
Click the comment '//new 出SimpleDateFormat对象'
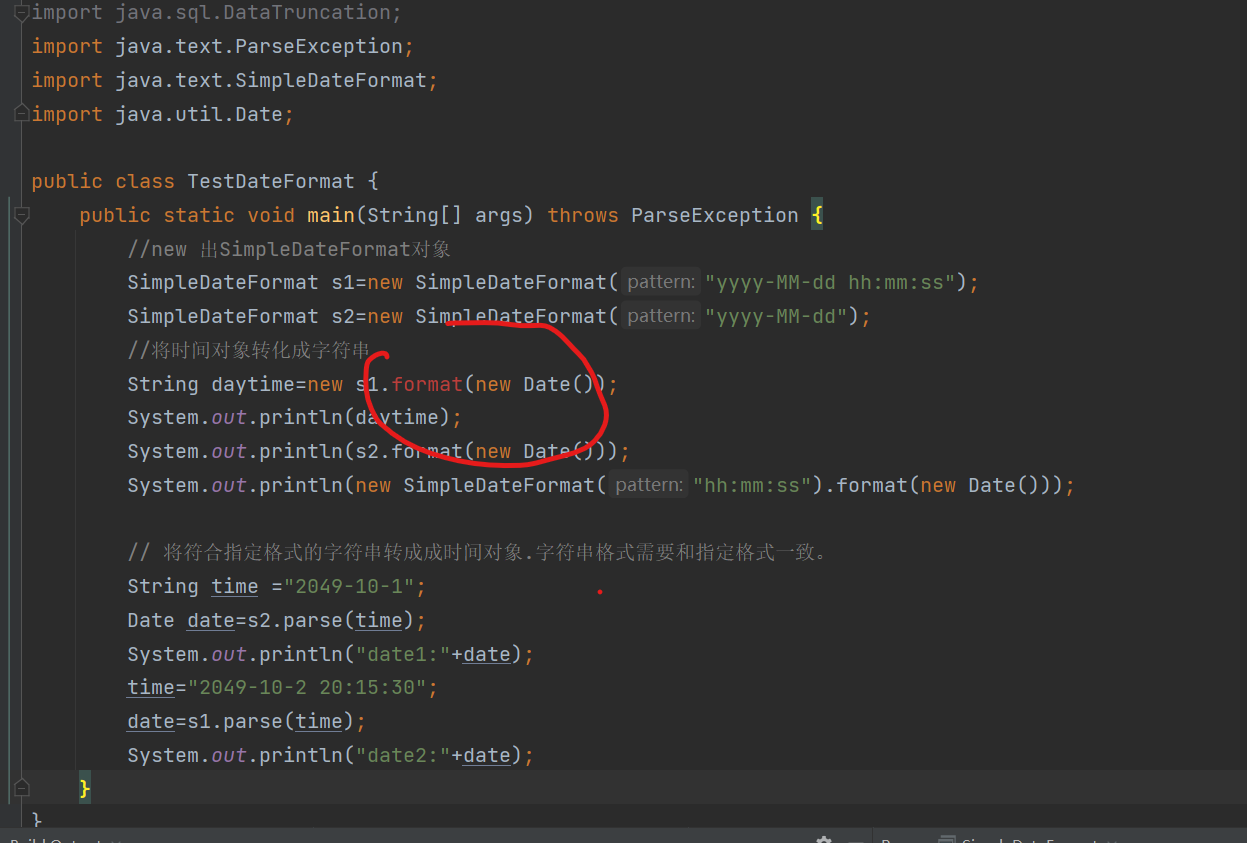click(x=289, y=249)
